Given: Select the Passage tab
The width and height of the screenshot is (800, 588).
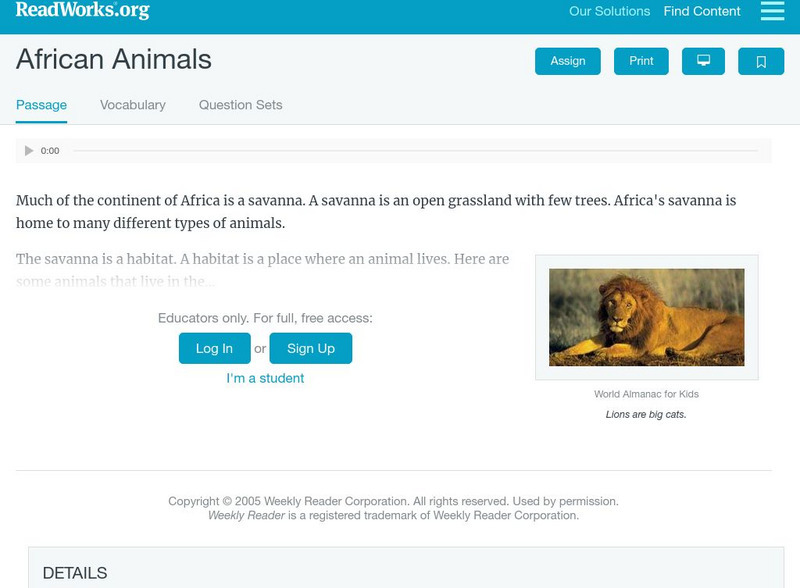Looking at the screenshot, I should point(41,105).
